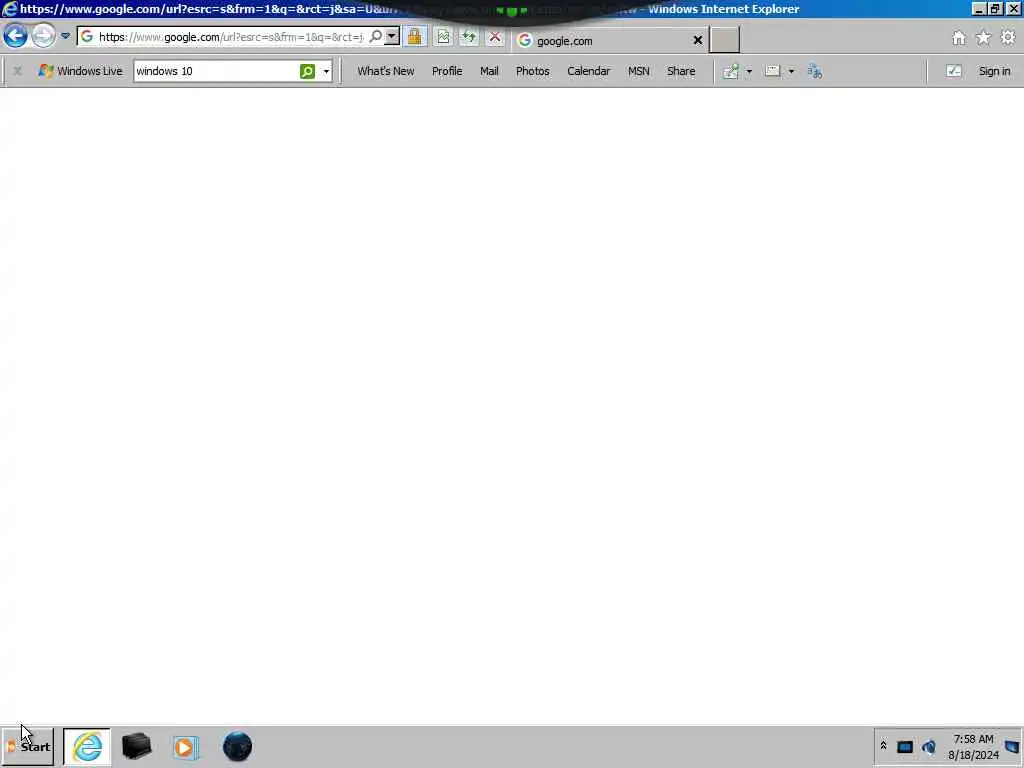1024x768 pixels.
Task: Click the Windows Live logo button
Action: click(x=80, y=71)
